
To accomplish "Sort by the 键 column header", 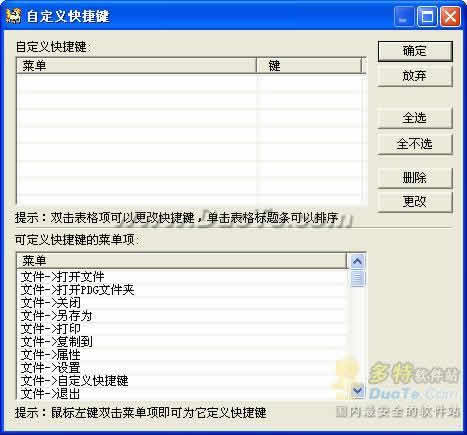I will [x=309, y=66].
